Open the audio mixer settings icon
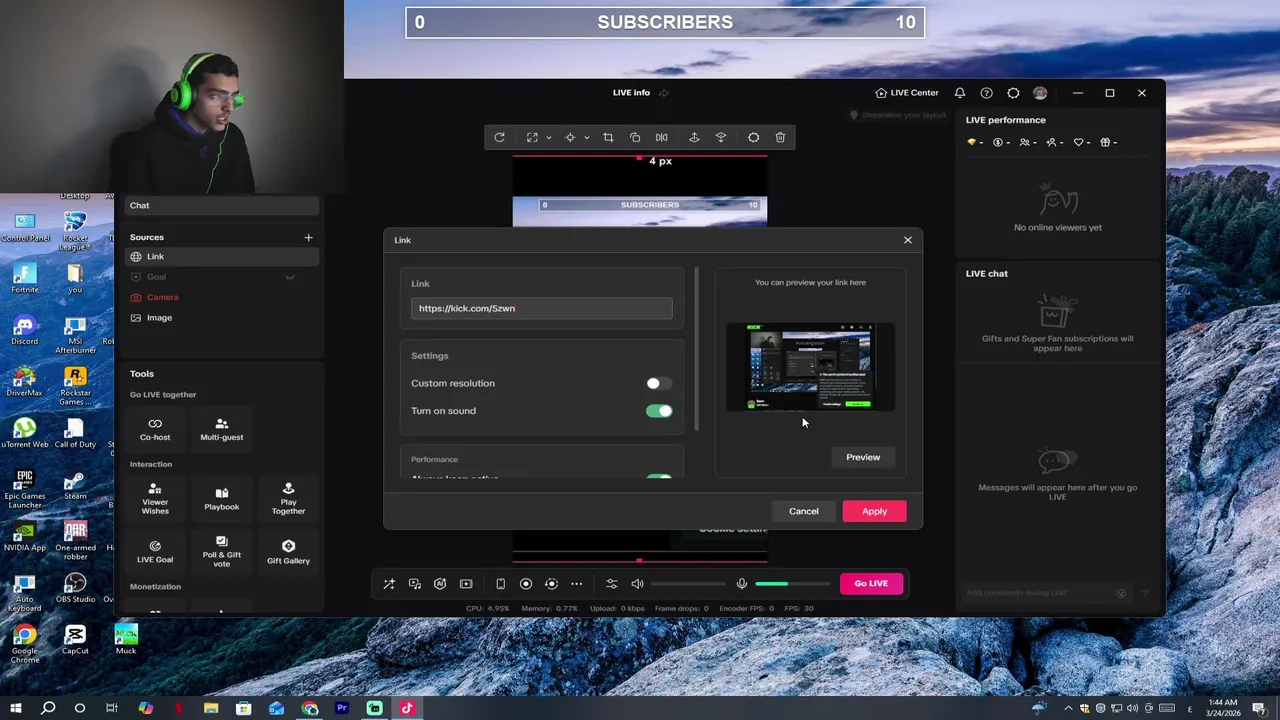 [x=612, y=584]
